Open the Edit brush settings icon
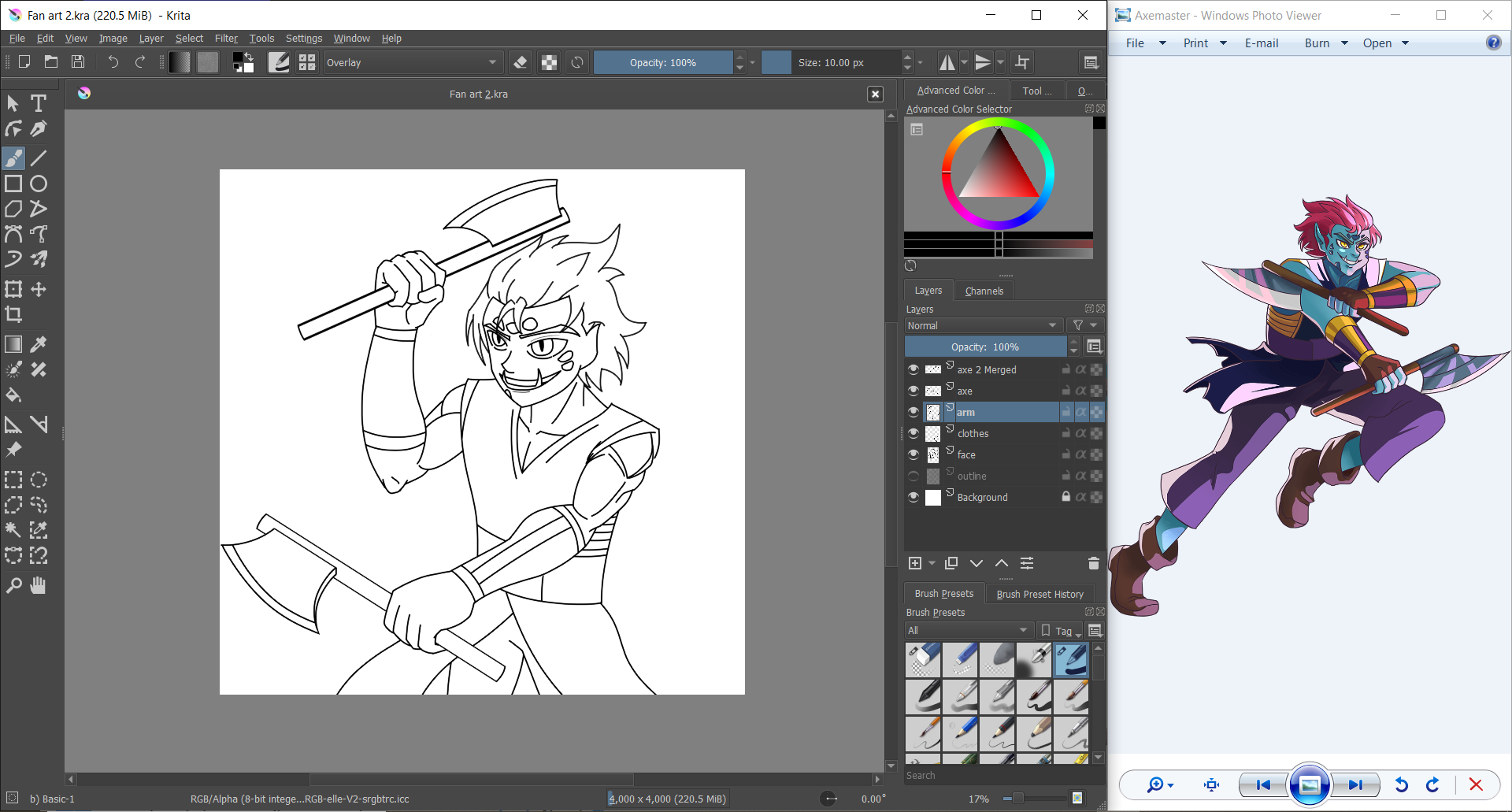This screenshot has width=1512, height=812. coord(279,62)
